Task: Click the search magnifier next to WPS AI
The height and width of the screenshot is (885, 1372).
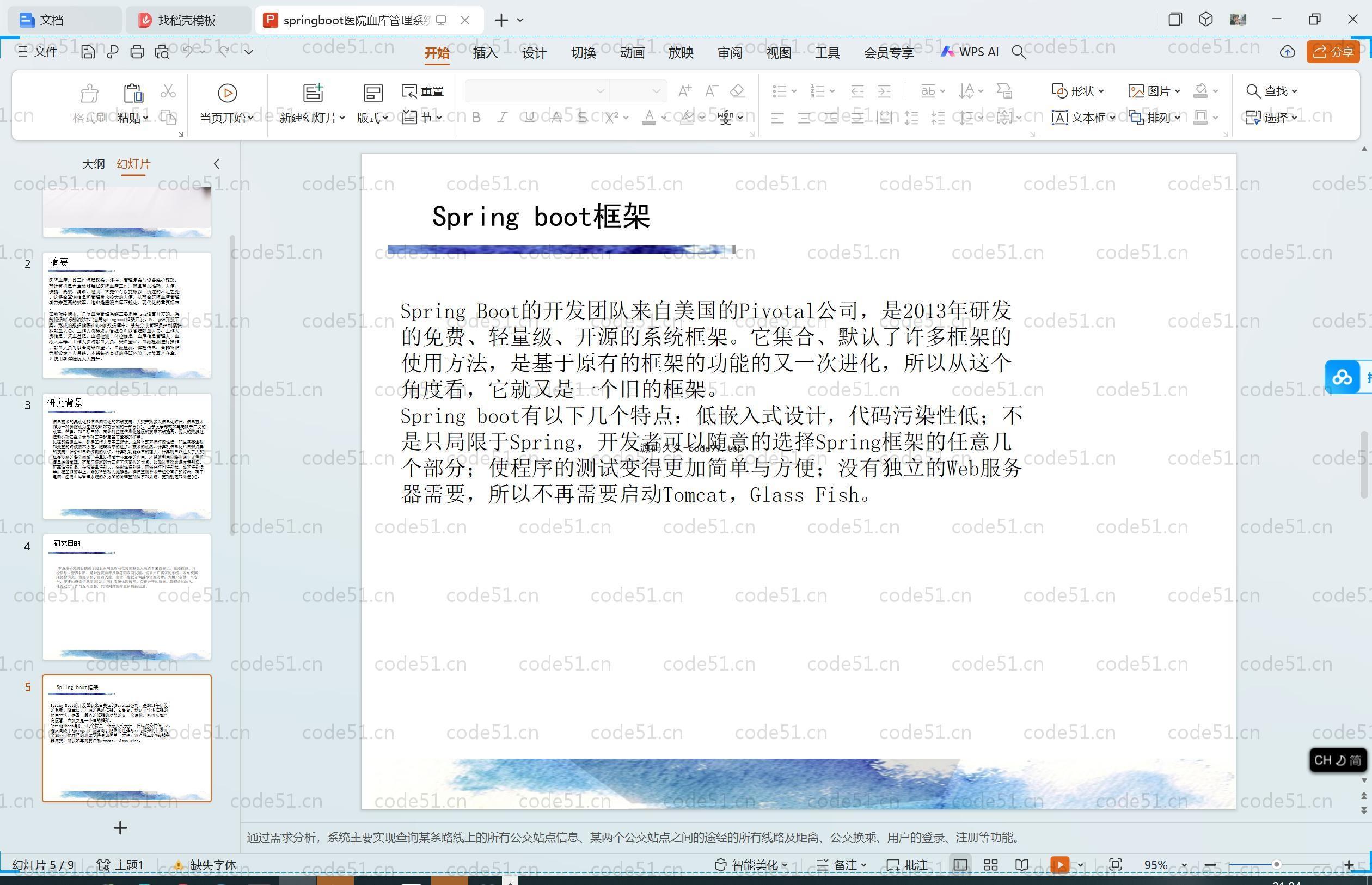Action: pyautogui.click(x=1019, y=52)
